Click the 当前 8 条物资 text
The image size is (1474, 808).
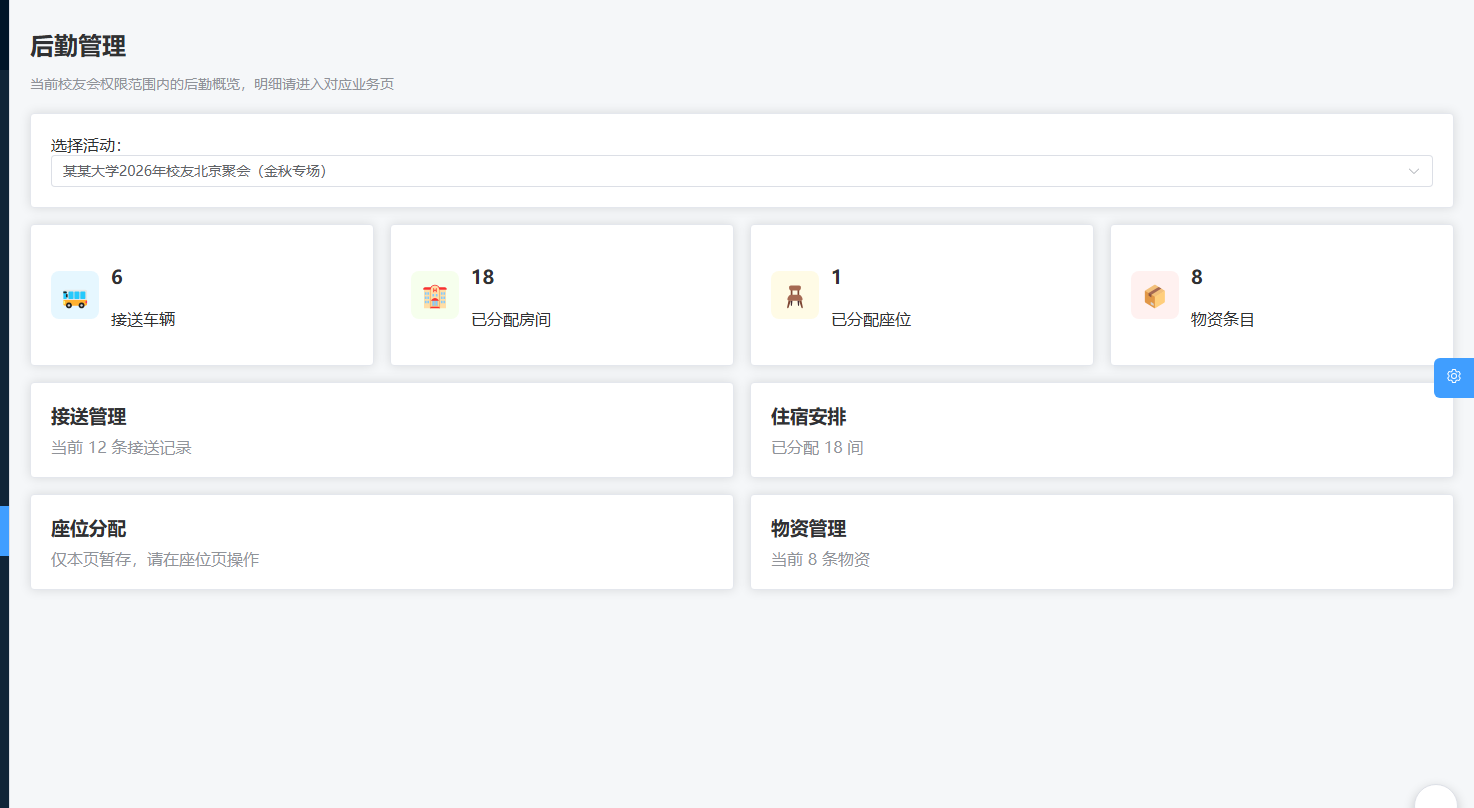click(820, 559)
